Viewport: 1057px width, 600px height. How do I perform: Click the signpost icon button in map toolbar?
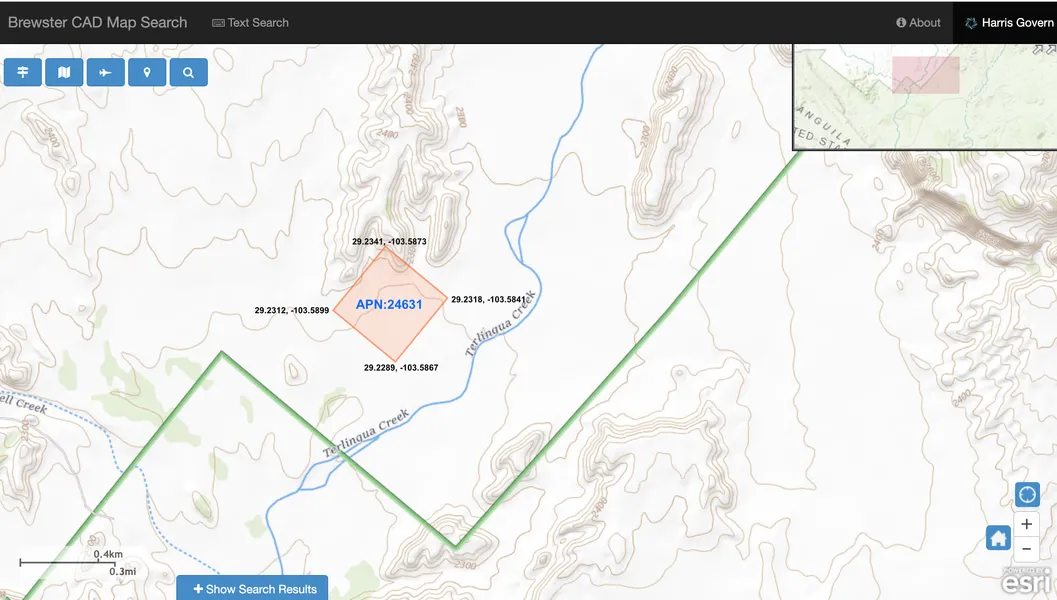coord(23,72)
